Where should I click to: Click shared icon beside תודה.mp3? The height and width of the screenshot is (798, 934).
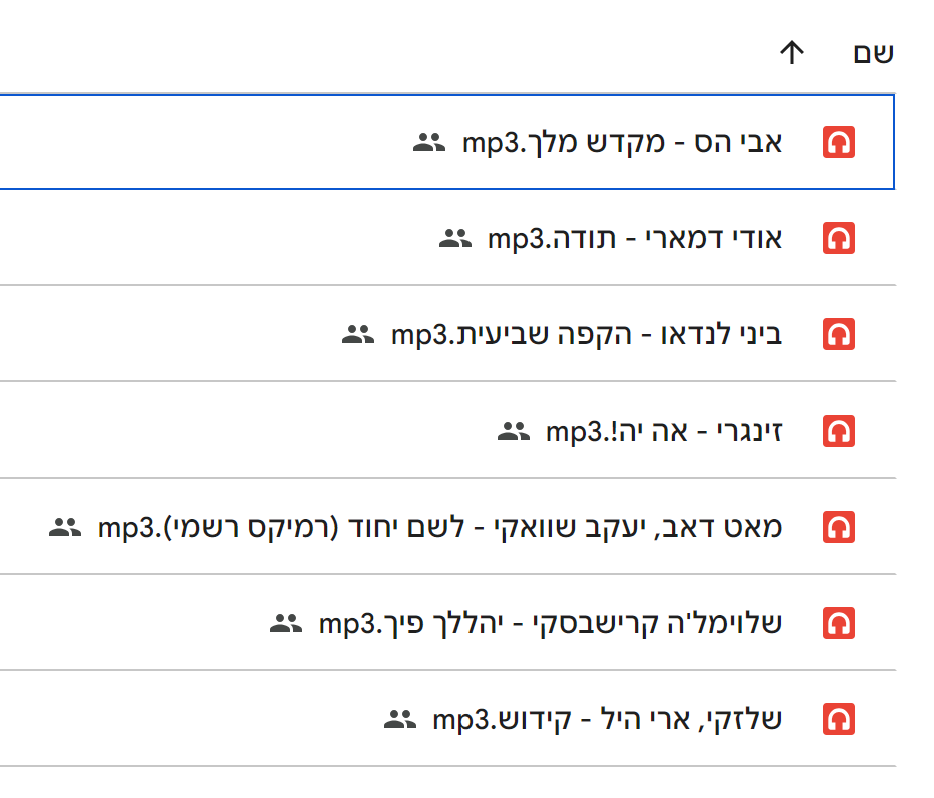(455, 238)
